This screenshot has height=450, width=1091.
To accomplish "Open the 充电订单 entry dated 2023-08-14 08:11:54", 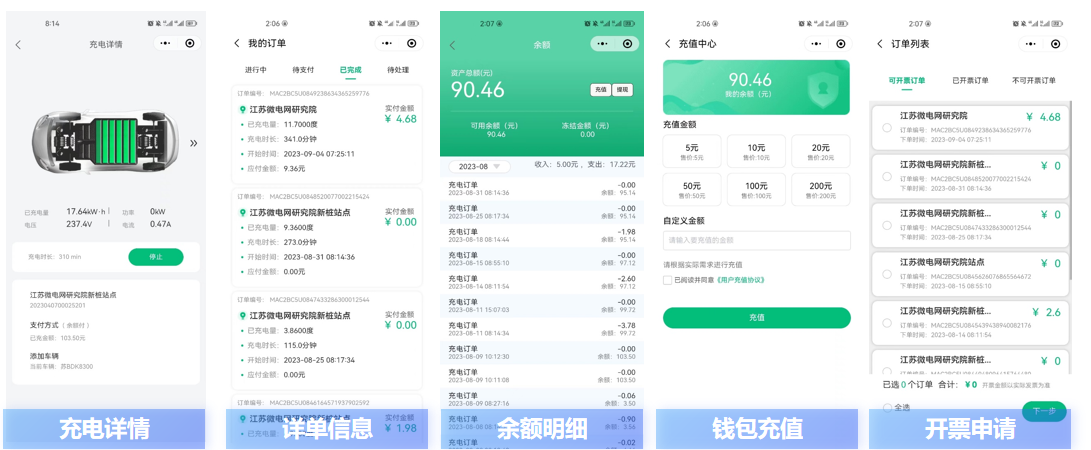I will click(542, 282).
